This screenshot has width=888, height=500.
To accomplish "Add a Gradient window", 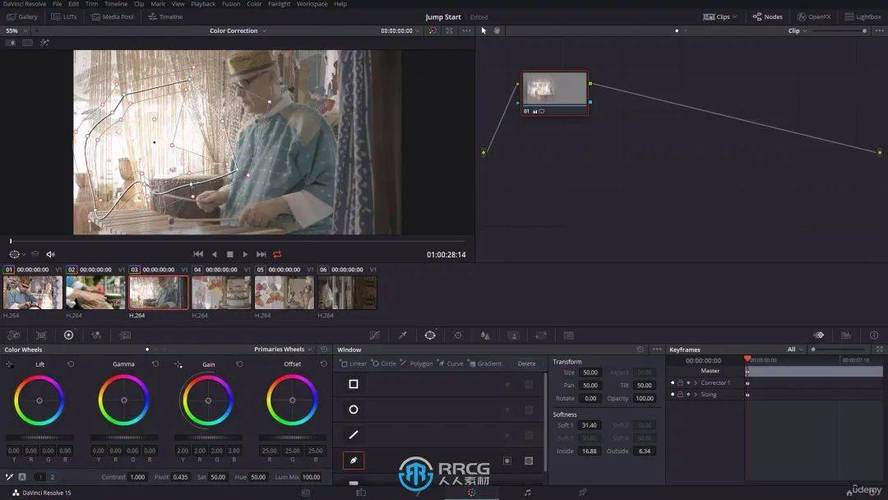I will pos(487,364).
